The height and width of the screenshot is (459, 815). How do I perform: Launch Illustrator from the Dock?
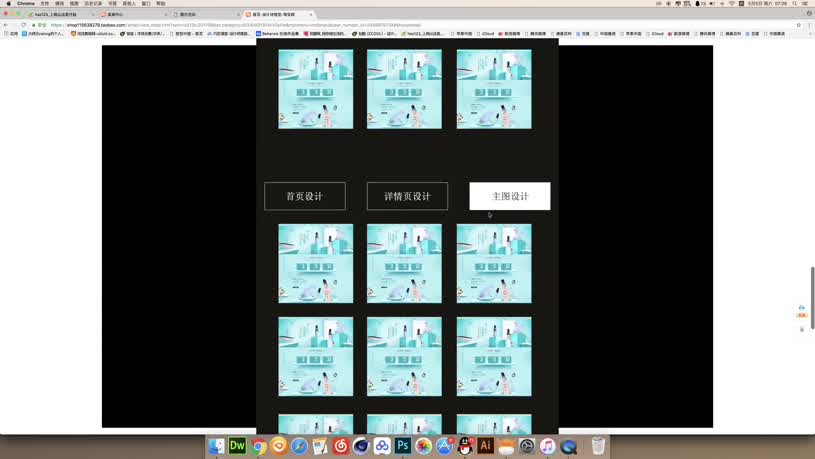(x=485, y=446)
